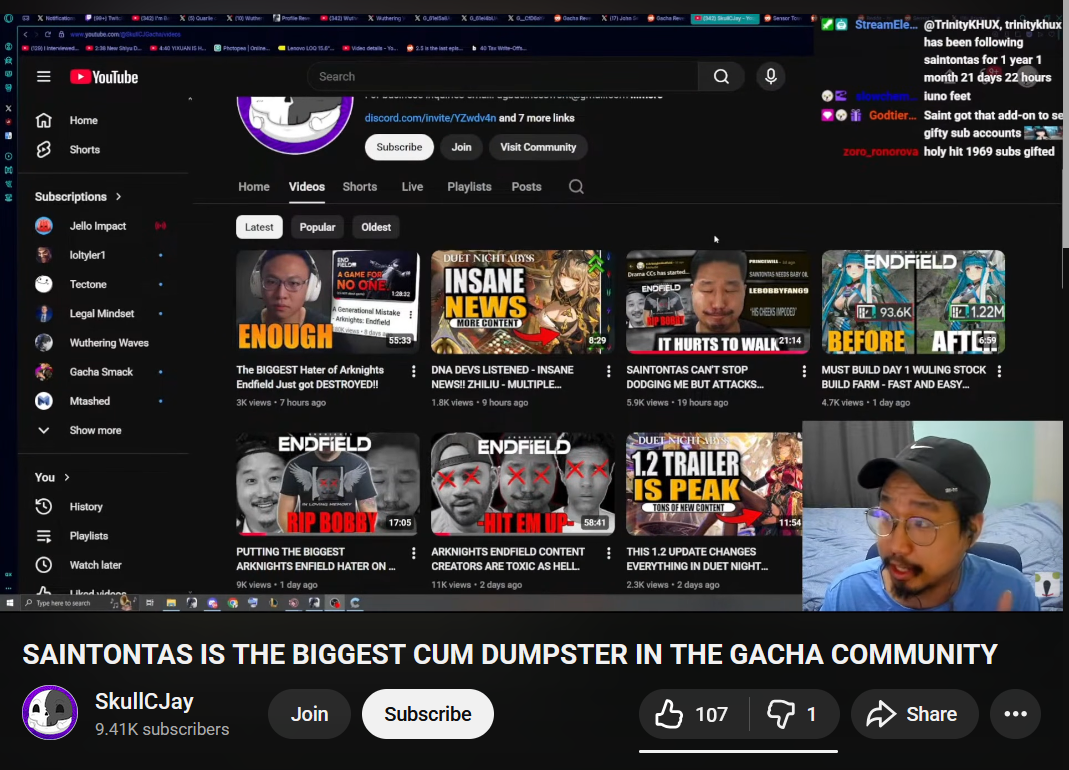This screenshot has width=1069, height=770.
Task: Open SkullCJay channel avatar below video
Action: click(50, 713)
